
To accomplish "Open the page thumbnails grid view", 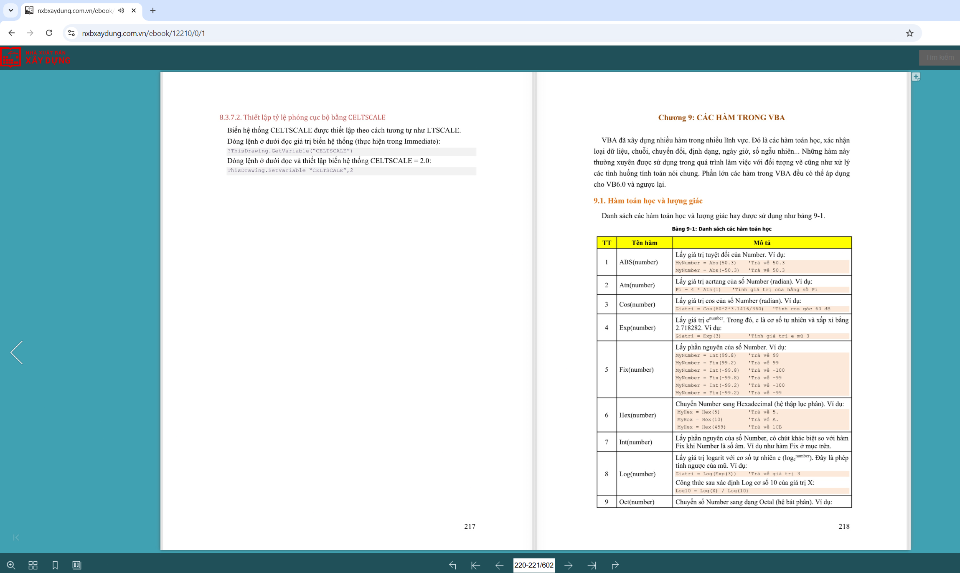I will [33, 565].
